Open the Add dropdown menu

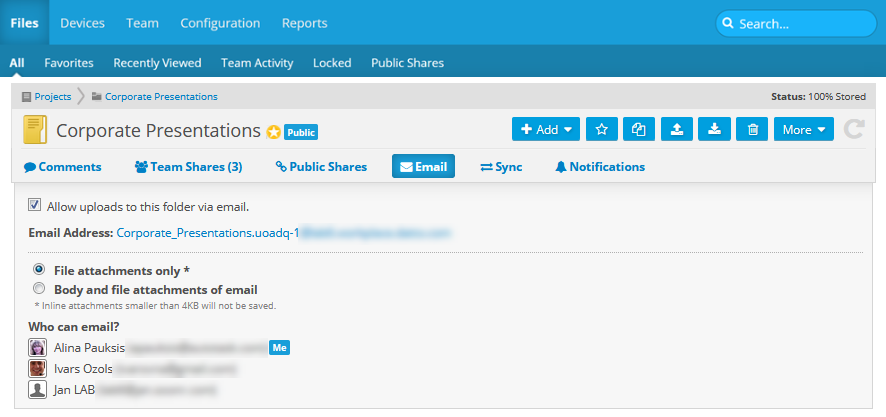546,129
